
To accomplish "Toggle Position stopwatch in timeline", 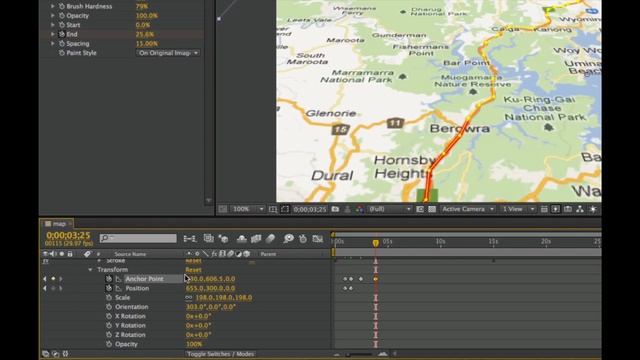I will pos(109,288).
